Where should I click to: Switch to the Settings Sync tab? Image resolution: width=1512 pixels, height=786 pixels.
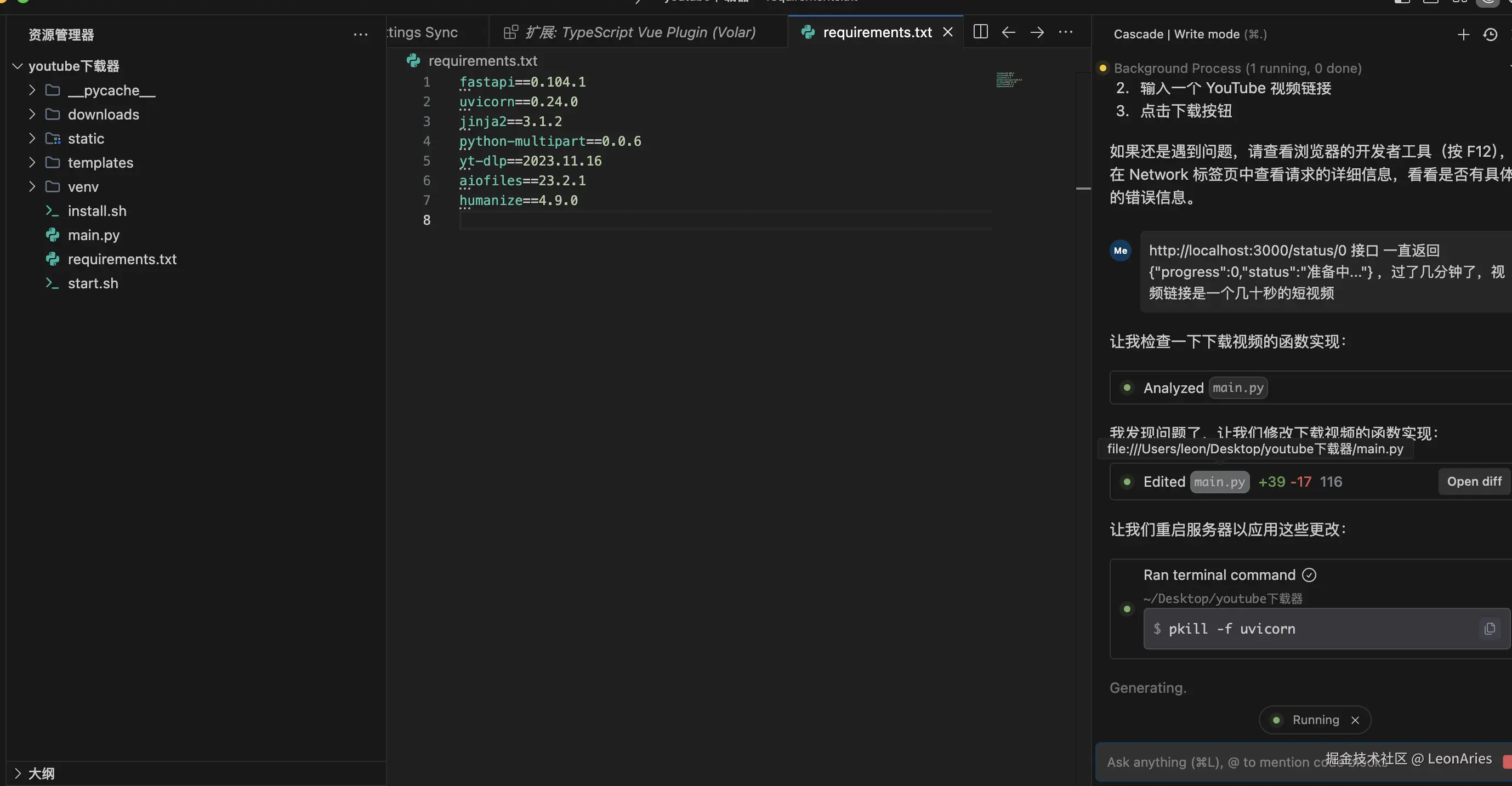(423, 32)
